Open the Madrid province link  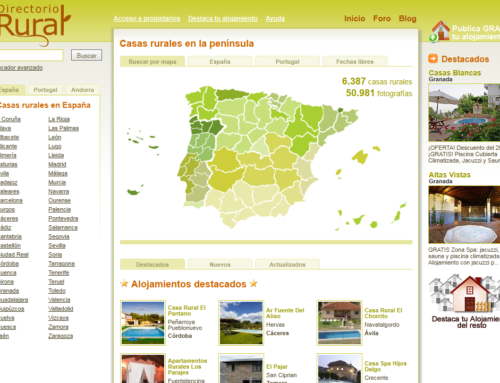tap(57, 164)
